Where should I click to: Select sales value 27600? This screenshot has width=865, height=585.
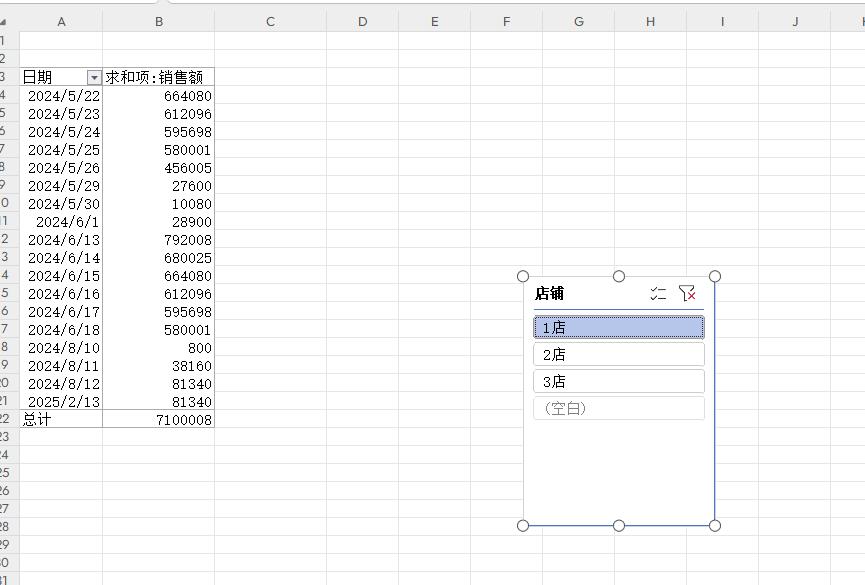point(159,185)
